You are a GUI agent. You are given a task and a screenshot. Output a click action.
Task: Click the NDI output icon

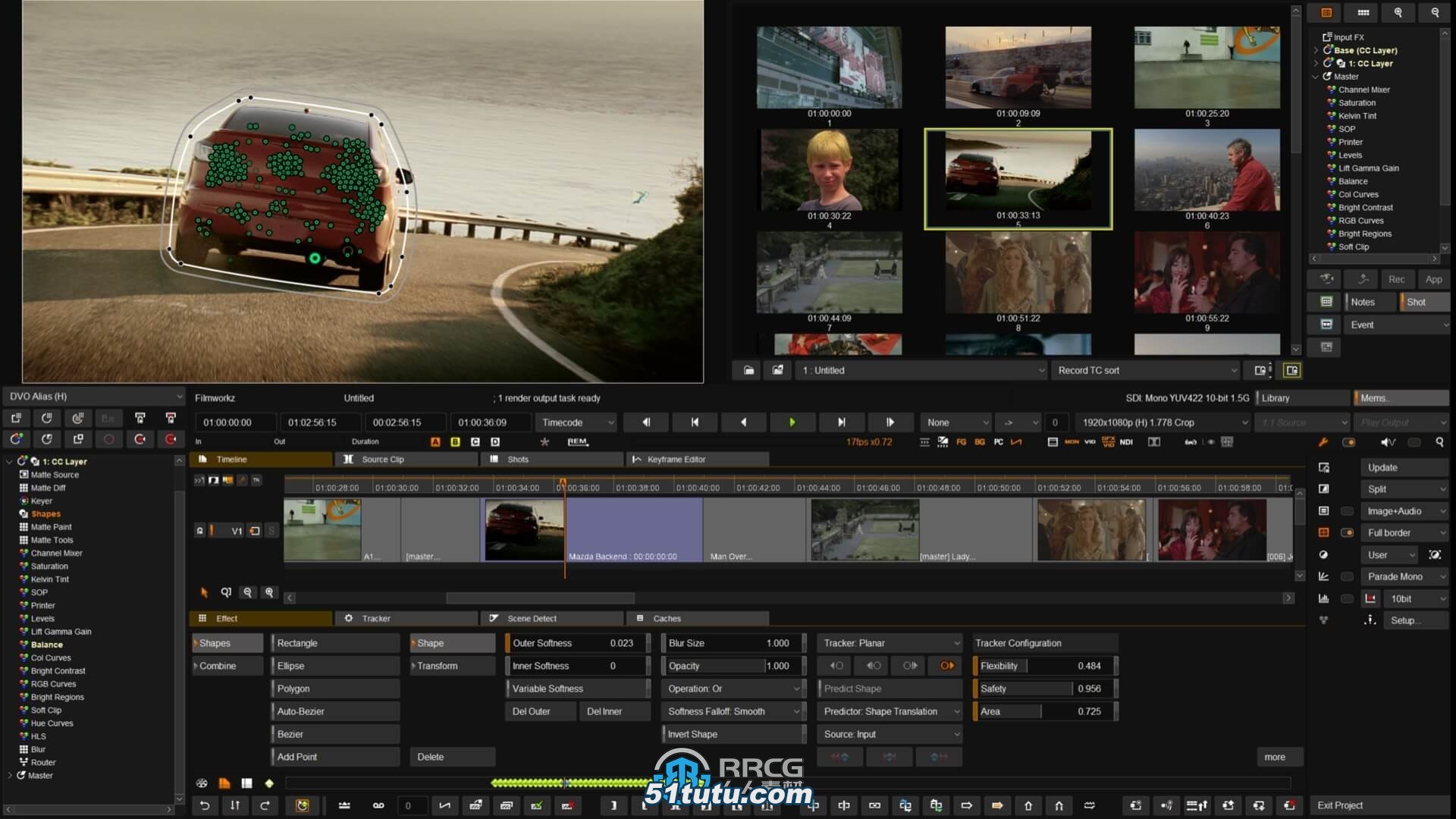(1126, 441)
